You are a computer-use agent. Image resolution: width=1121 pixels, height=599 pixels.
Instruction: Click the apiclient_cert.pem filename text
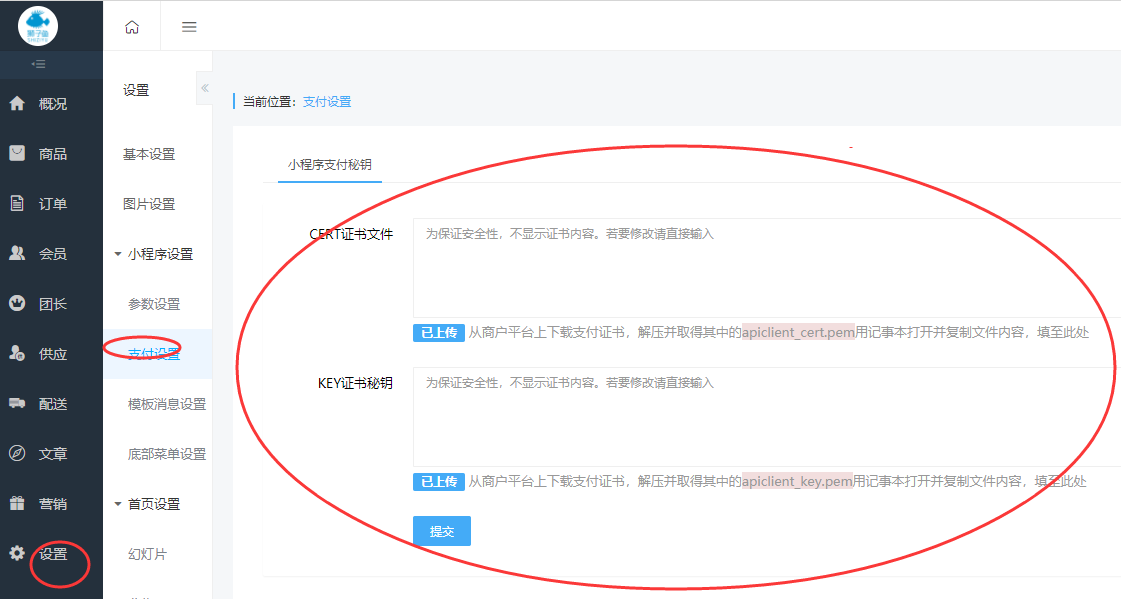pyautogui.click(x=799, y=332)
